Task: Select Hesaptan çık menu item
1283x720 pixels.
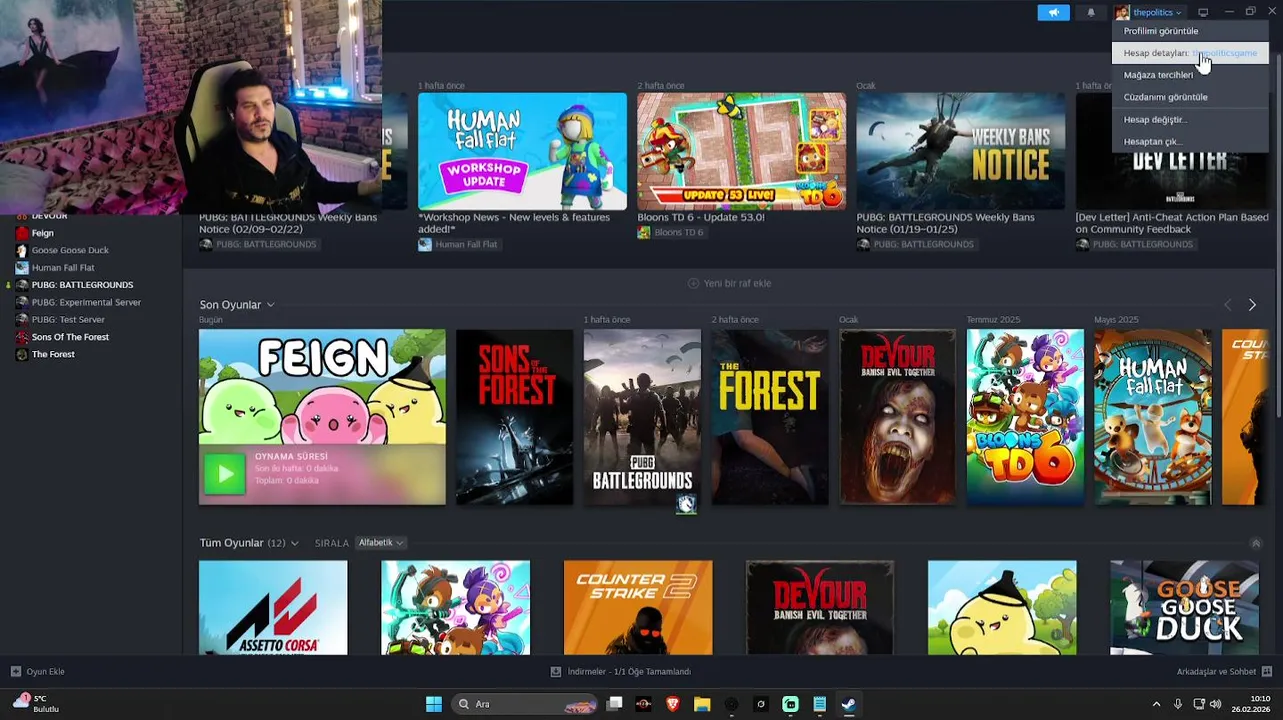Action: coord(1190,141)
